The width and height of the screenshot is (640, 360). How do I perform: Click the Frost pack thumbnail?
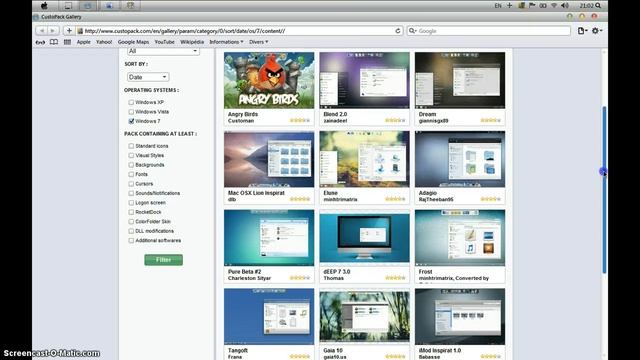pos(460,238)
